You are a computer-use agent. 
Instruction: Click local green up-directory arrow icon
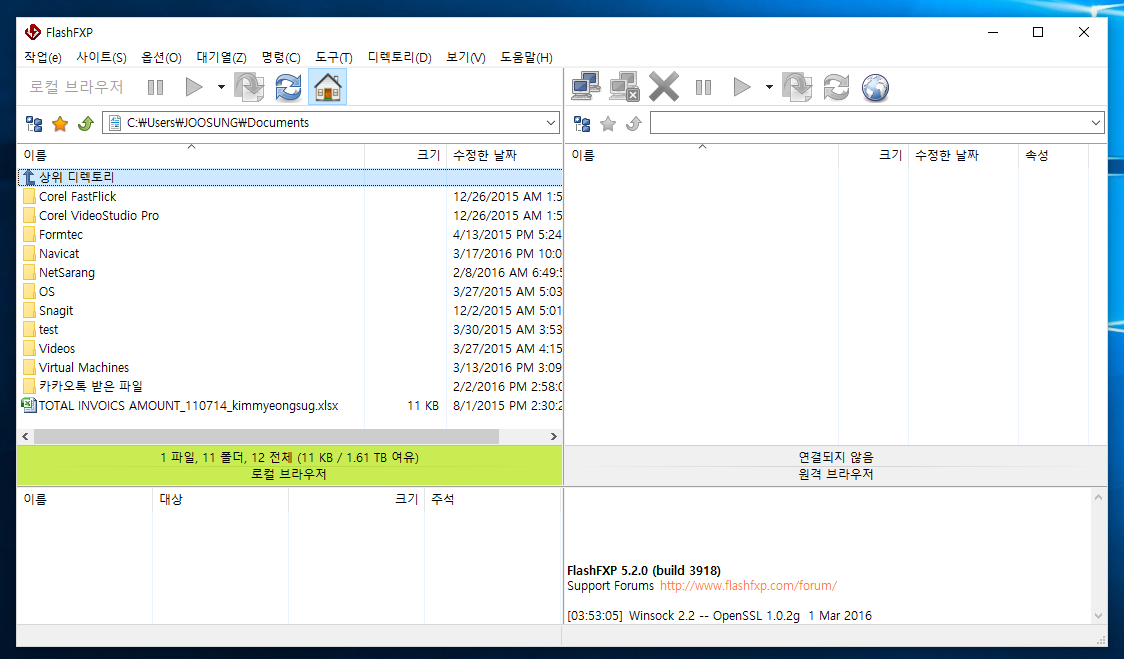coord(85,124)
